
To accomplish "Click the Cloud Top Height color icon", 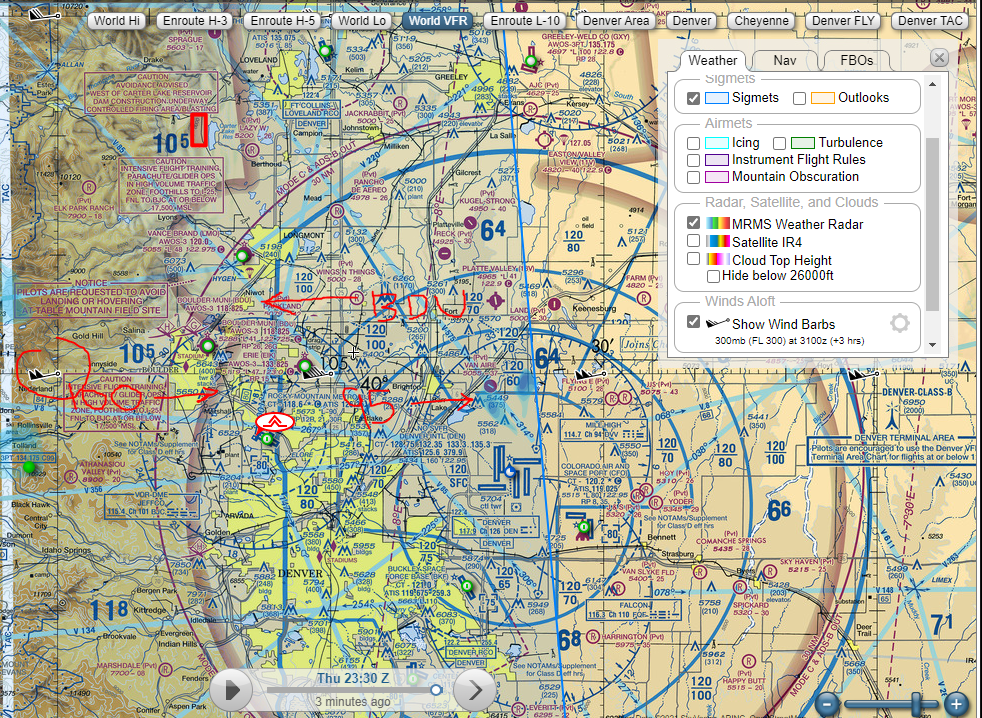I will 718,259.
